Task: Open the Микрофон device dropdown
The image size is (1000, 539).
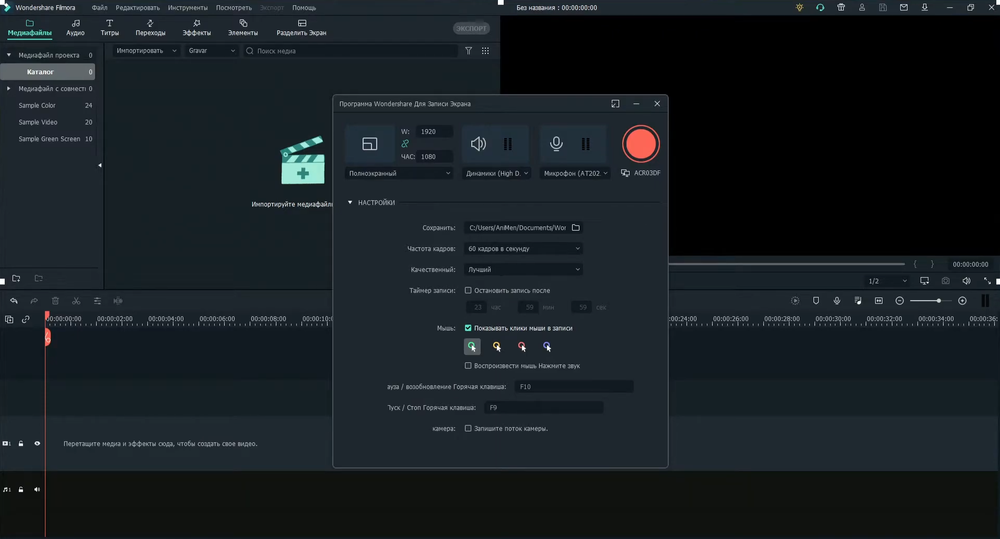Action: [575, 174]
